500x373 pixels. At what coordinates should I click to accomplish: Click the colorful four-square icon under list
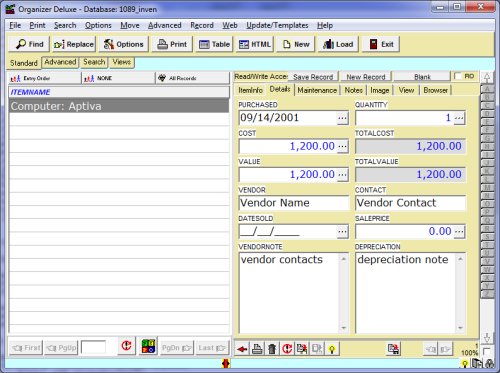(x=148, y=346)
